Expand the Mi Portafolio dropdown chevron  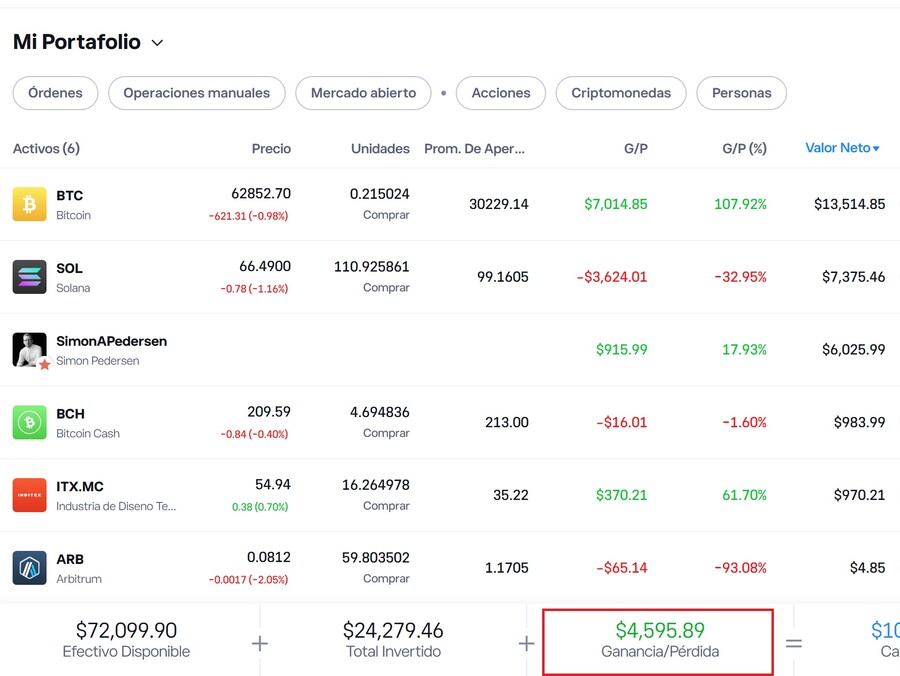pos(157,43)
